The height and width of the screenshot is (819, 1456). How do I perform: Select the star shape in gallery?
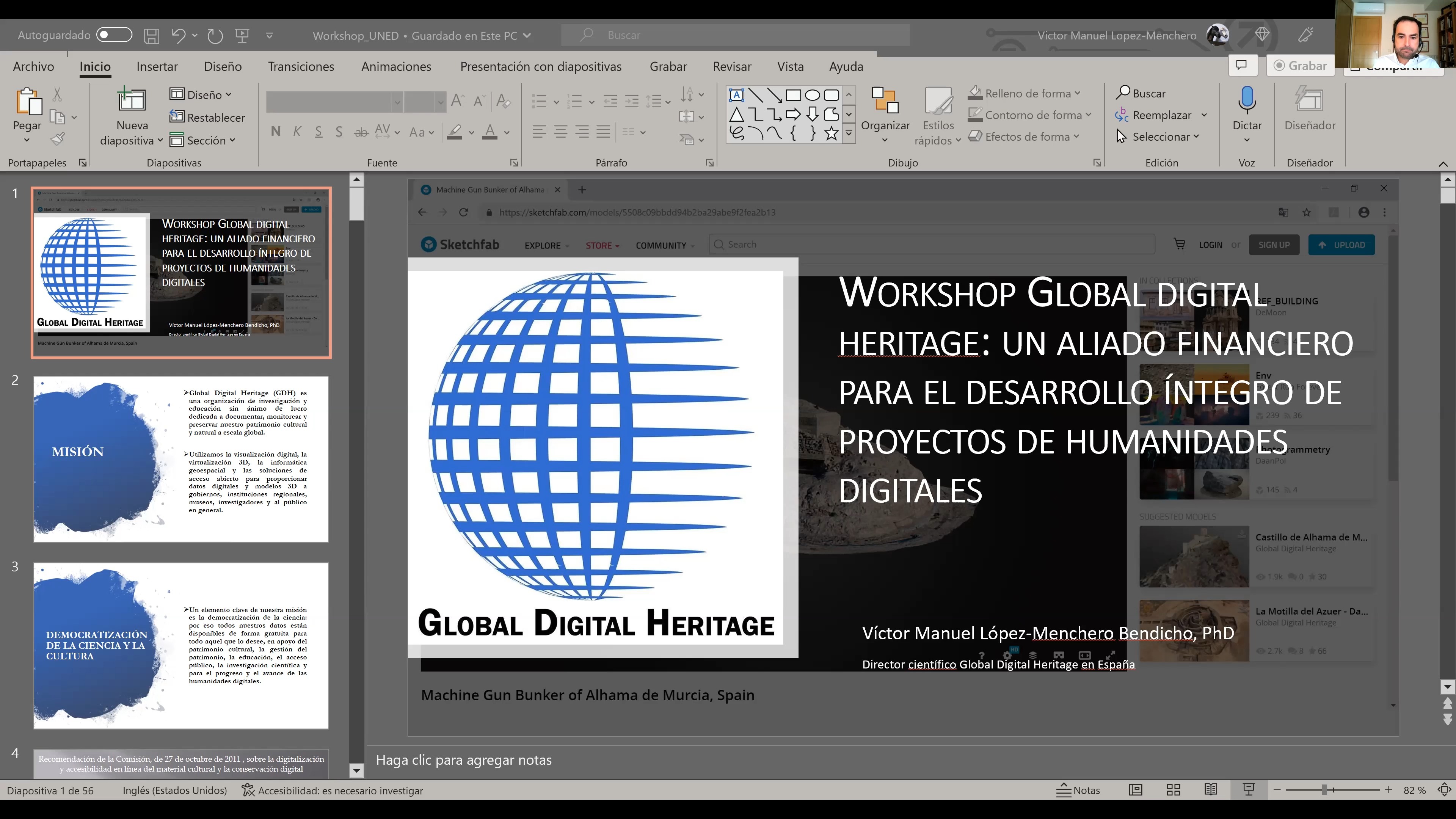[831, 133]
